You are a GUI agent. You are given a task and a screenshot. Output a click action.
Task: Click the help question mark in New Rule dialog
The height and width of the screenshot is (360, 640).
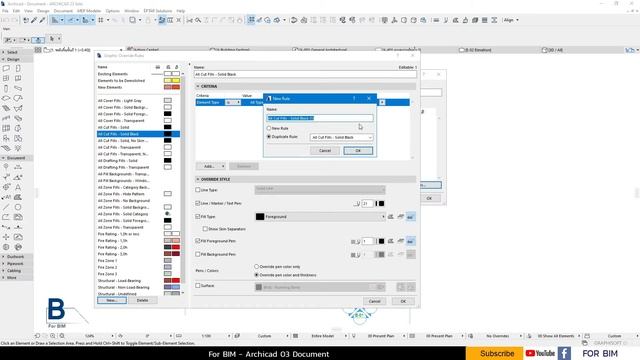(x=354, y=98)
